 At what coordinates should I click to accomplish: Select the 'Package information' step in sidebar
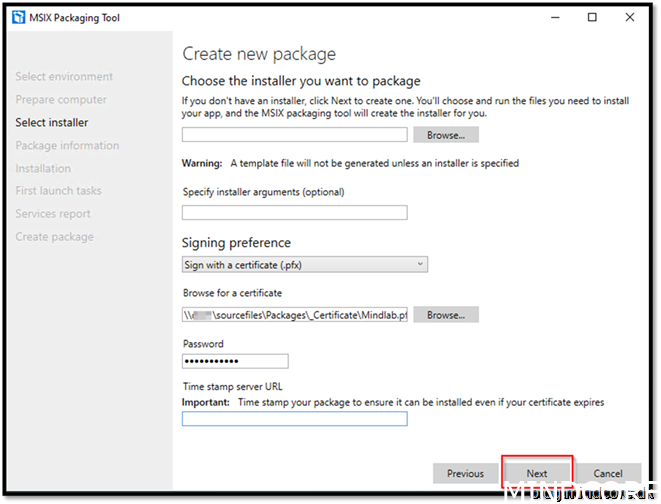click(x=67, y=145)
